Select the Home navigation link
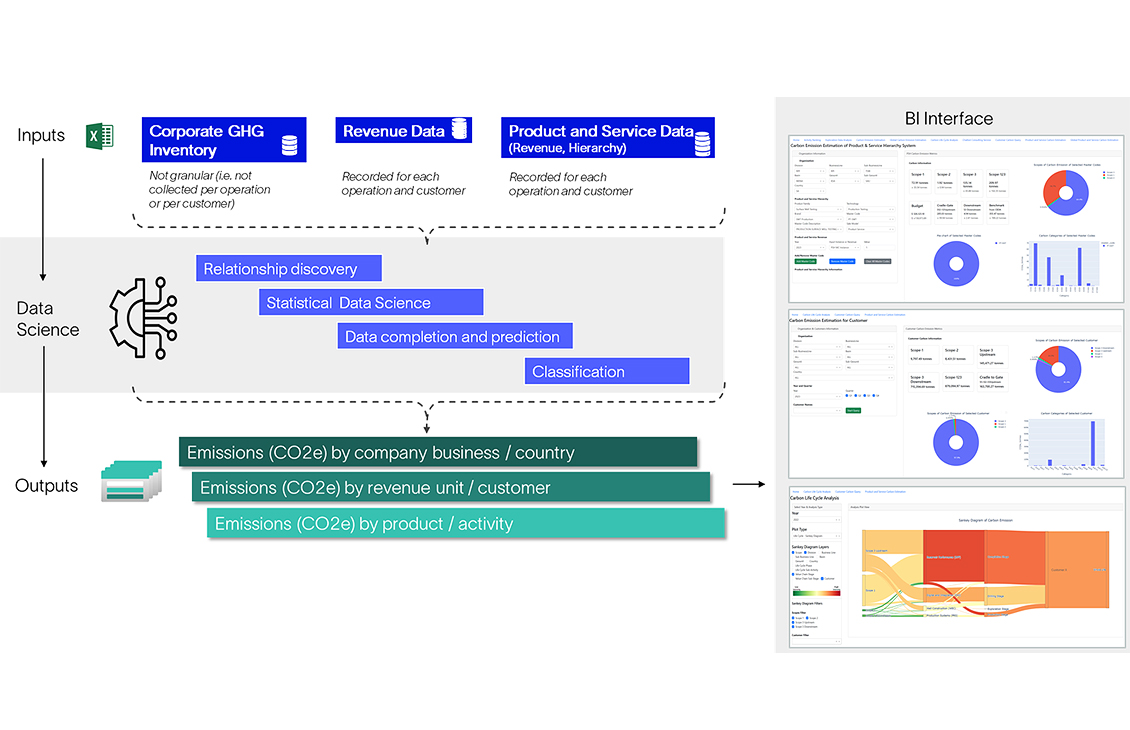The width and height of the screenshot is (1130, 730). 796,139
